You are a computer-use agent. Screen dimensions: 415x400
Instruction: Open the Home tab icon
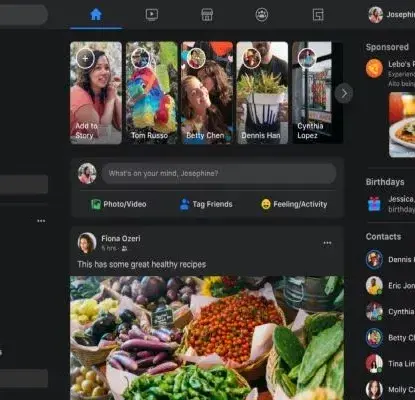click(x=96, y=15)
